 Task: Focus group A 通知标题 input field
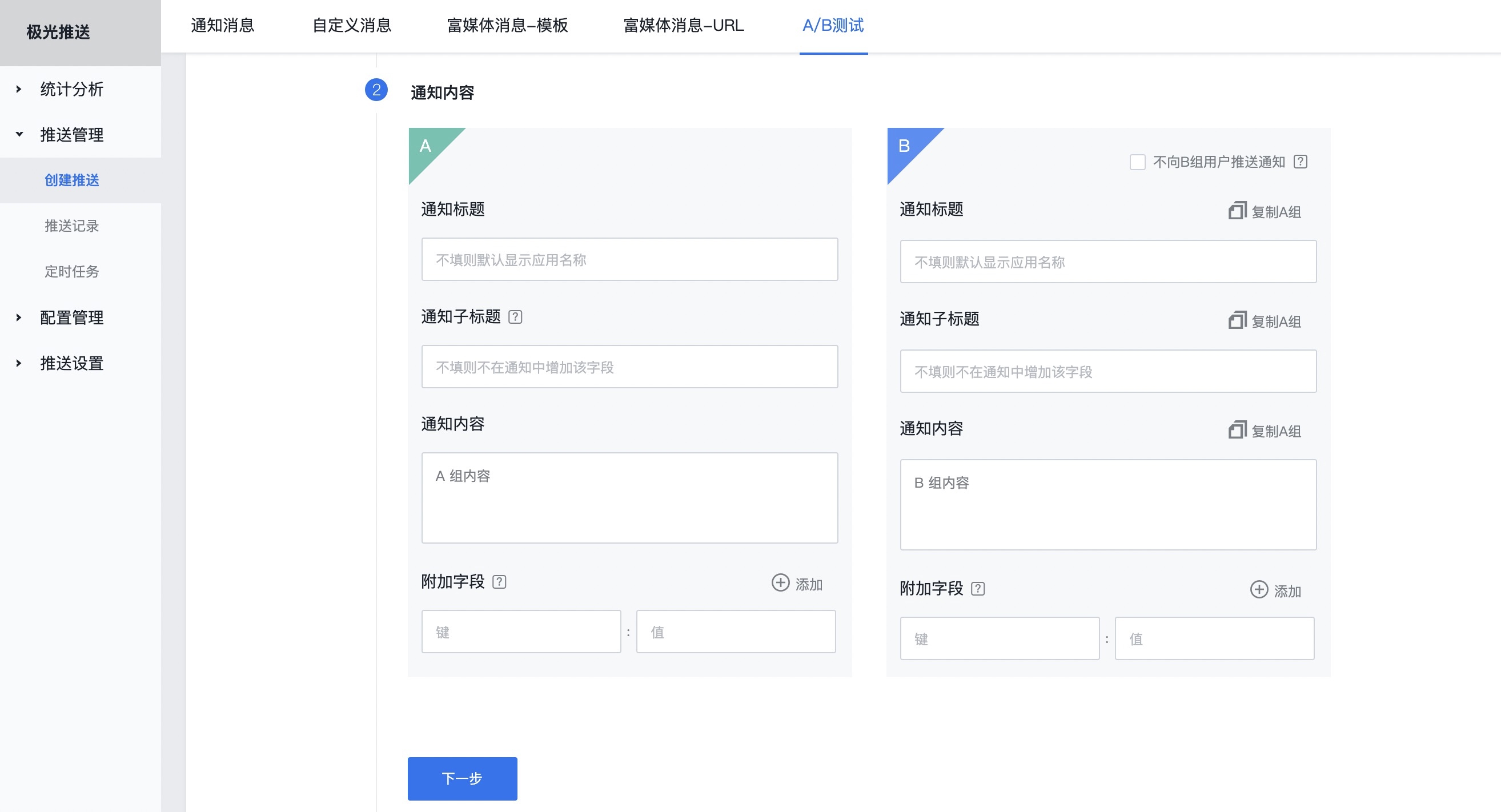[x=629, y=260]
